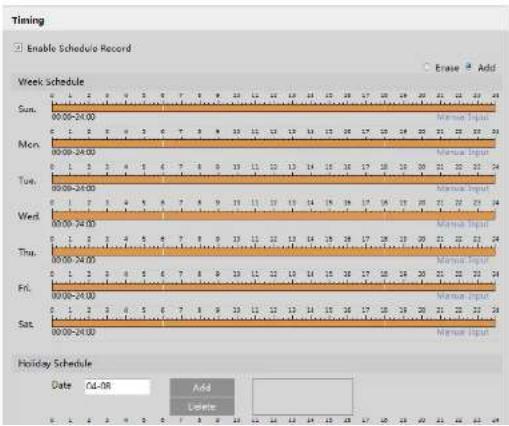Screen dimensions: 509x426
Task: Open Manual Input for Monday
Action: [463, 152]
